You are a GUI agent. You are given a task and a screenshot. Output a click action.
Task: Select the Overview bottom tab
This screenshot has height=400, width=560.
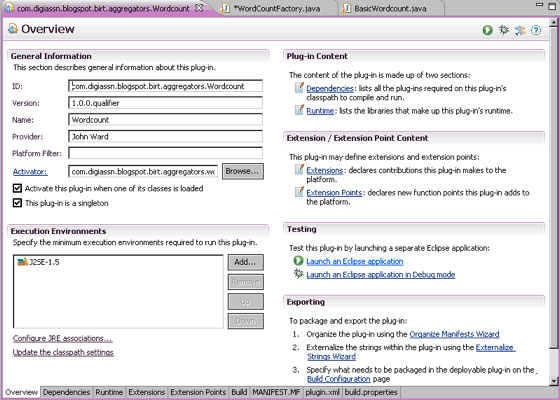point(21,392)
